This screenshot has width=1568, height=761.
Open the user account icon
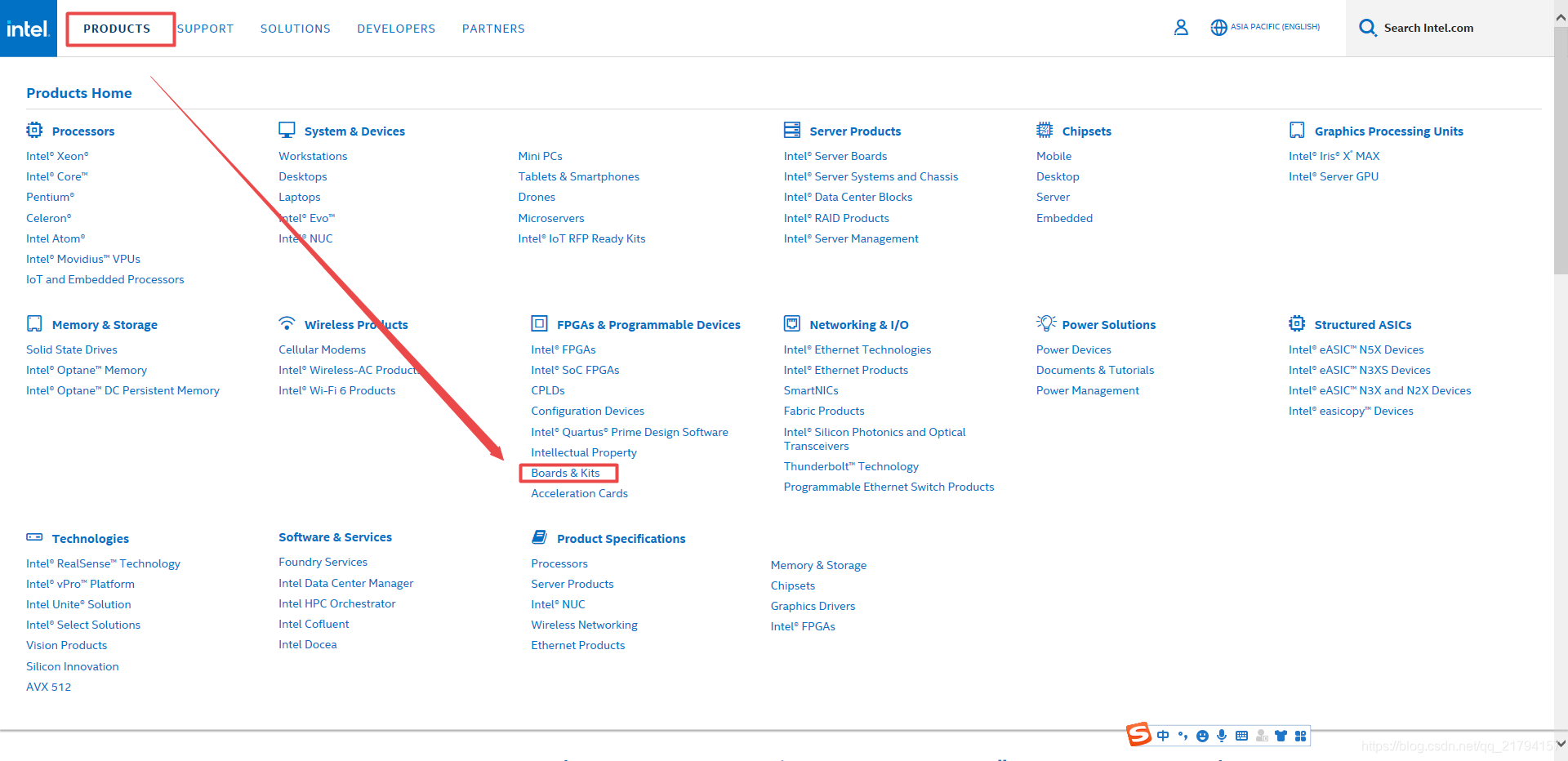point(1181,28)
